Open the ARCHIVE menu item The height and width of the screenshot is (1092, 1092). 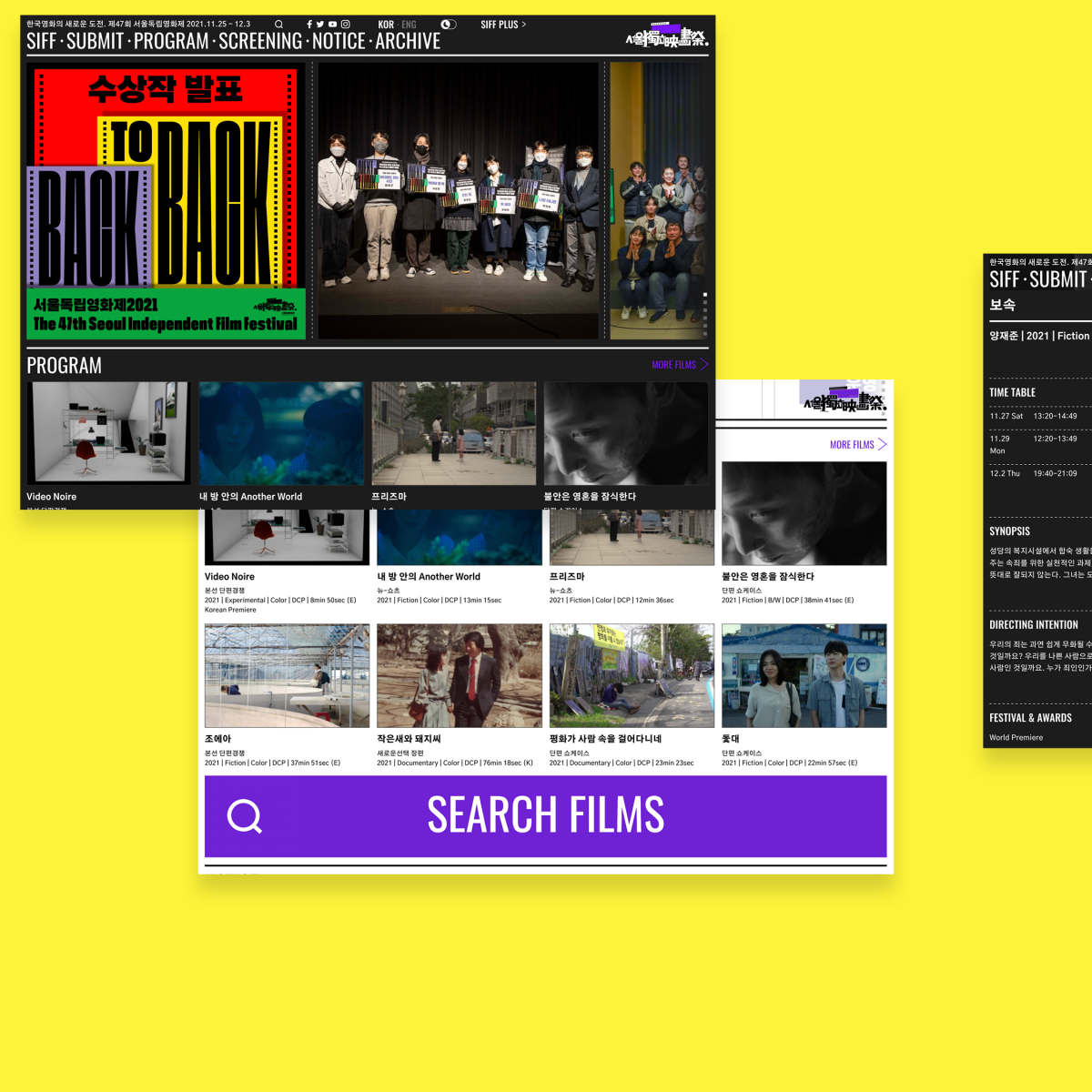pyautogui.click(x=408, y=41)
